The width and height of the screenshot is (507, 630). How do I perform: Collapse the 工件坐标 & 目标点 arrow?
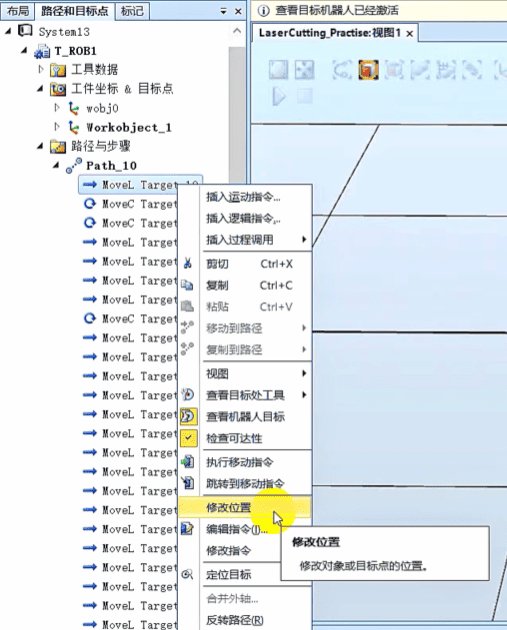click(x=40, y=88)
